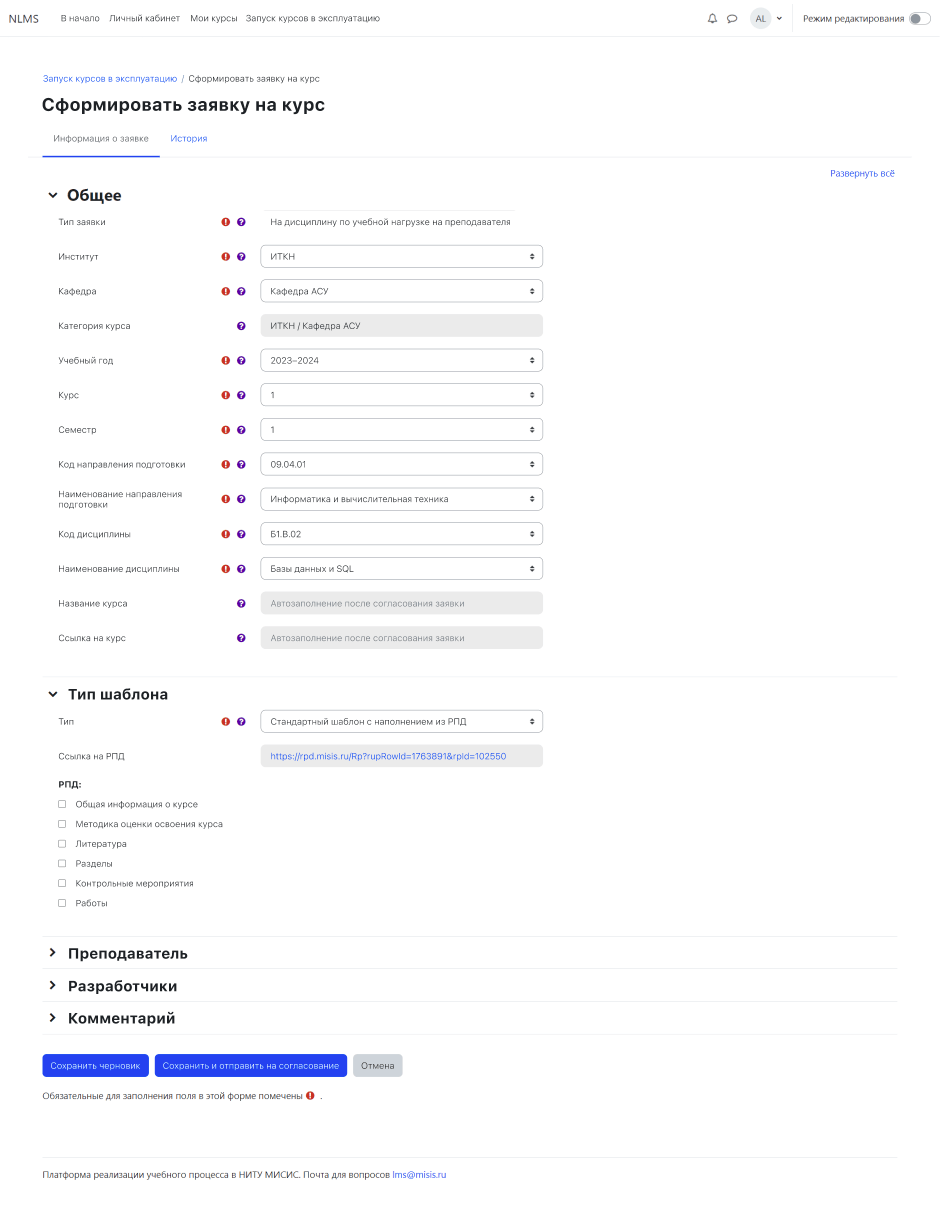Open the Кафедра dropdown

point(401,291)
